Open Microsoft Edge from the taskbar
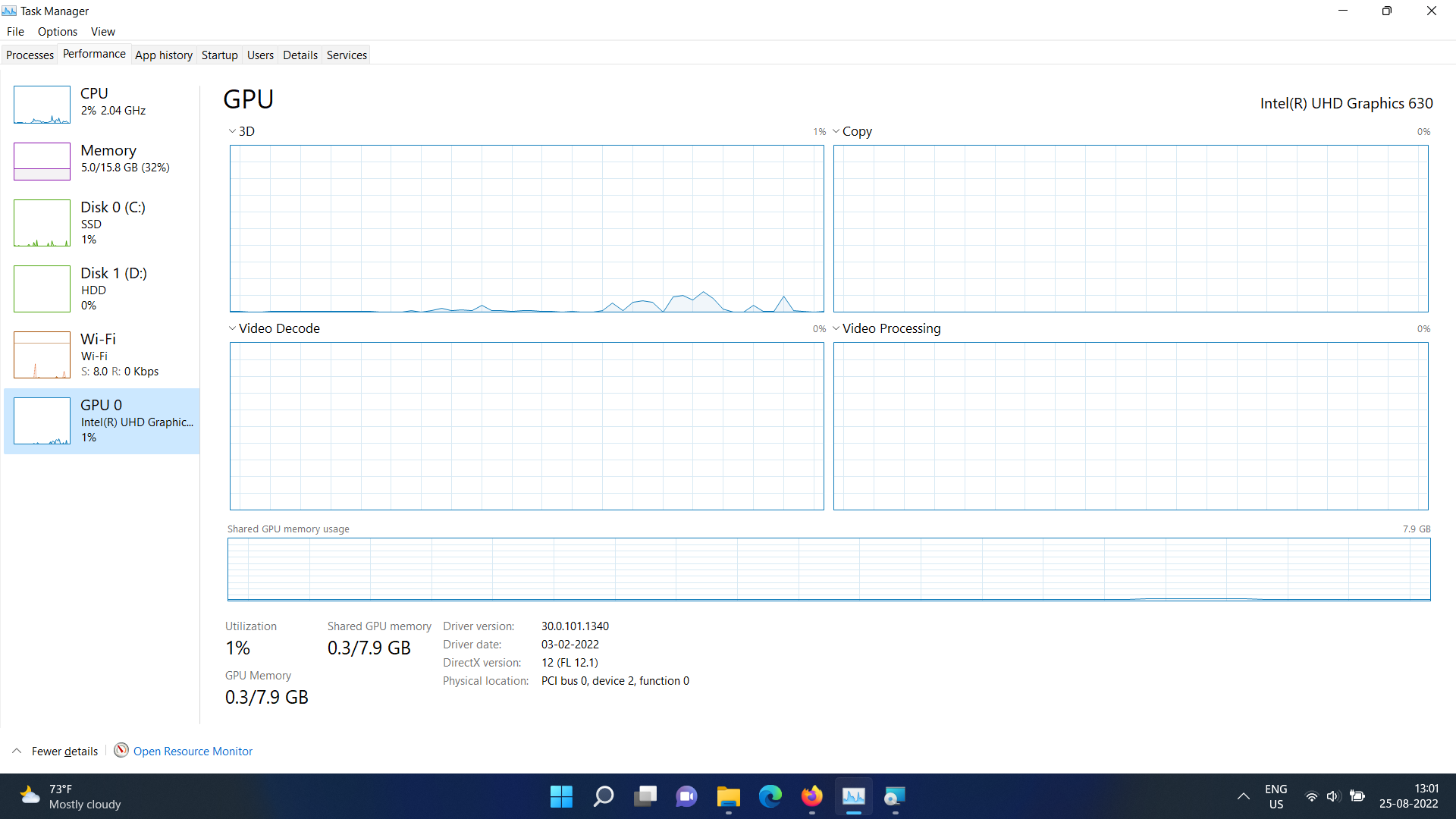The image size is (1456, 819). 770,796
